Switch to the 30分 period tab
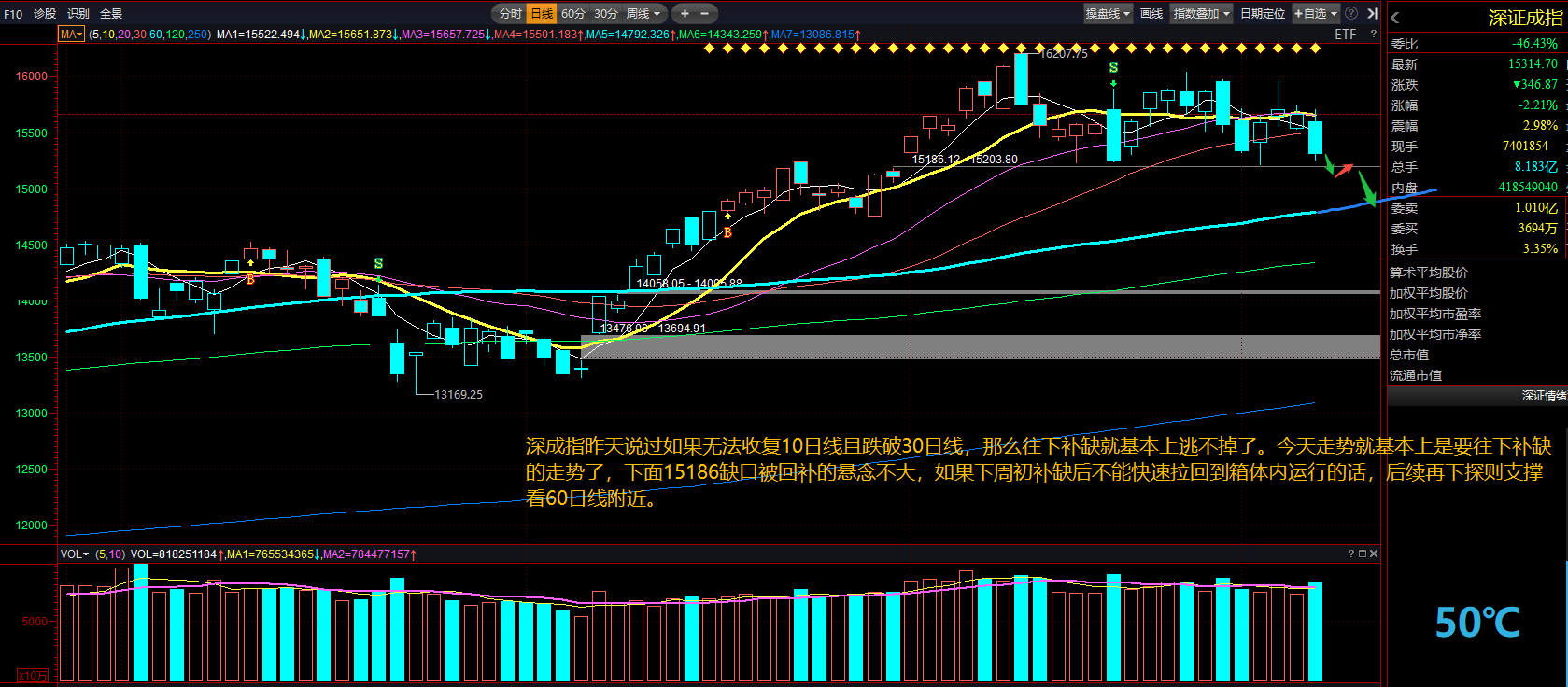This screenshot has height=687, width=1568. pyautogui.click(x=606, y=14)
